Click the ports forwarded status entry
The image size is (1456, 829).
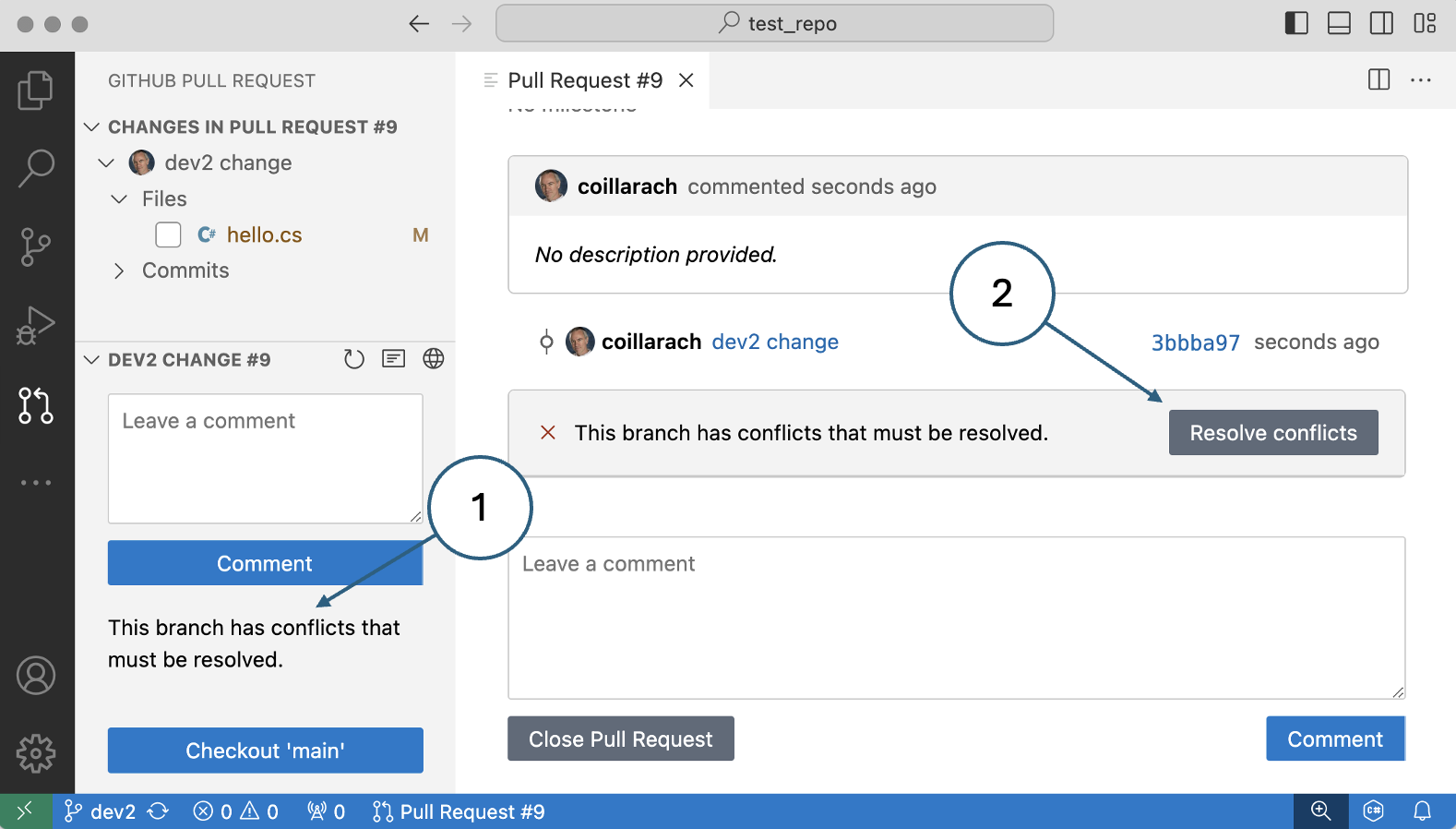pos(327,811)
